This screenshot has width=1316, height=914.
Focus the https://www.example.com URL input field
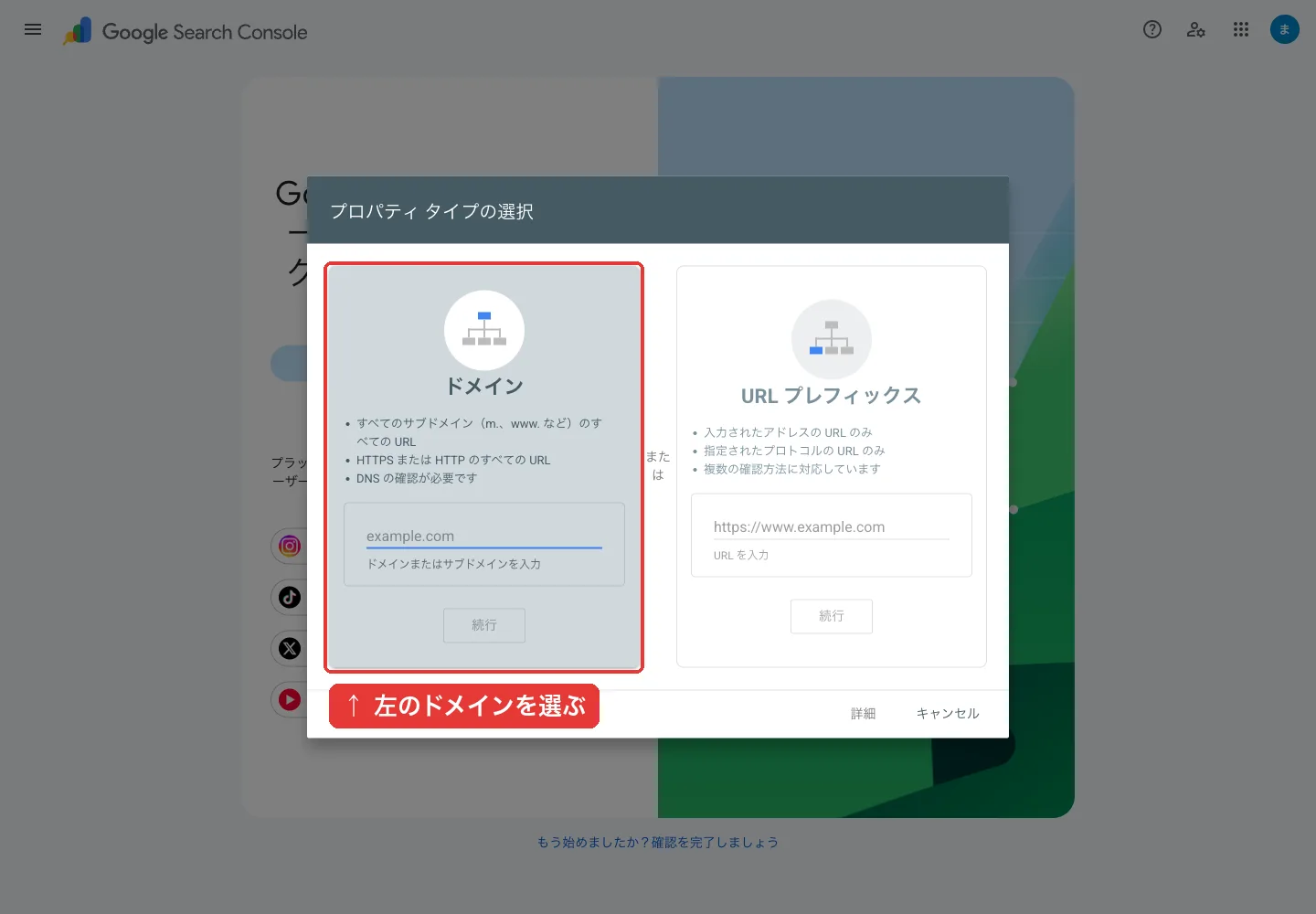tap(832, 527)
